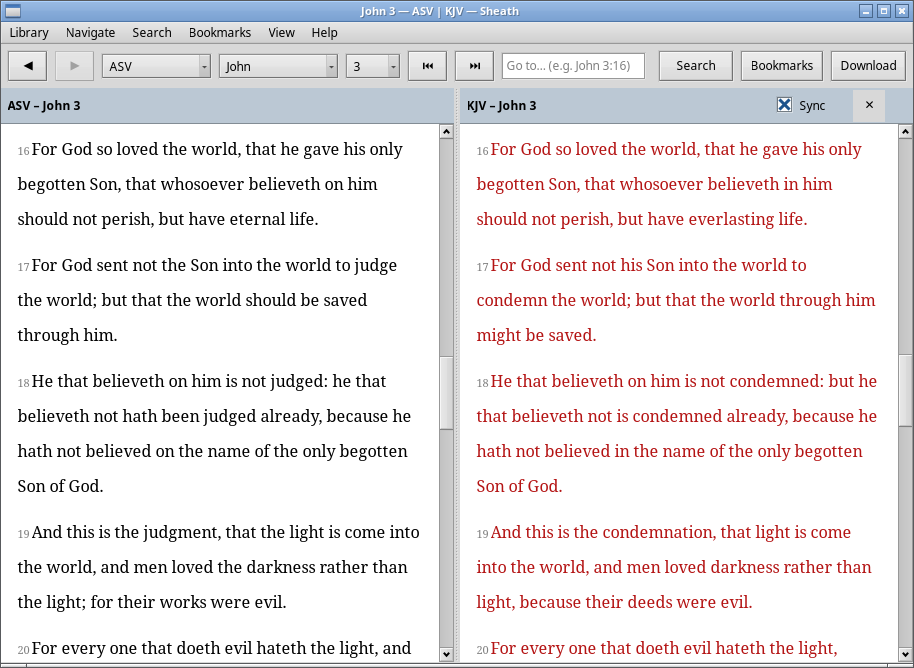Focus the Go to reference field
Viewport: 914px width, 668px height.
click(x=573, y=66)
